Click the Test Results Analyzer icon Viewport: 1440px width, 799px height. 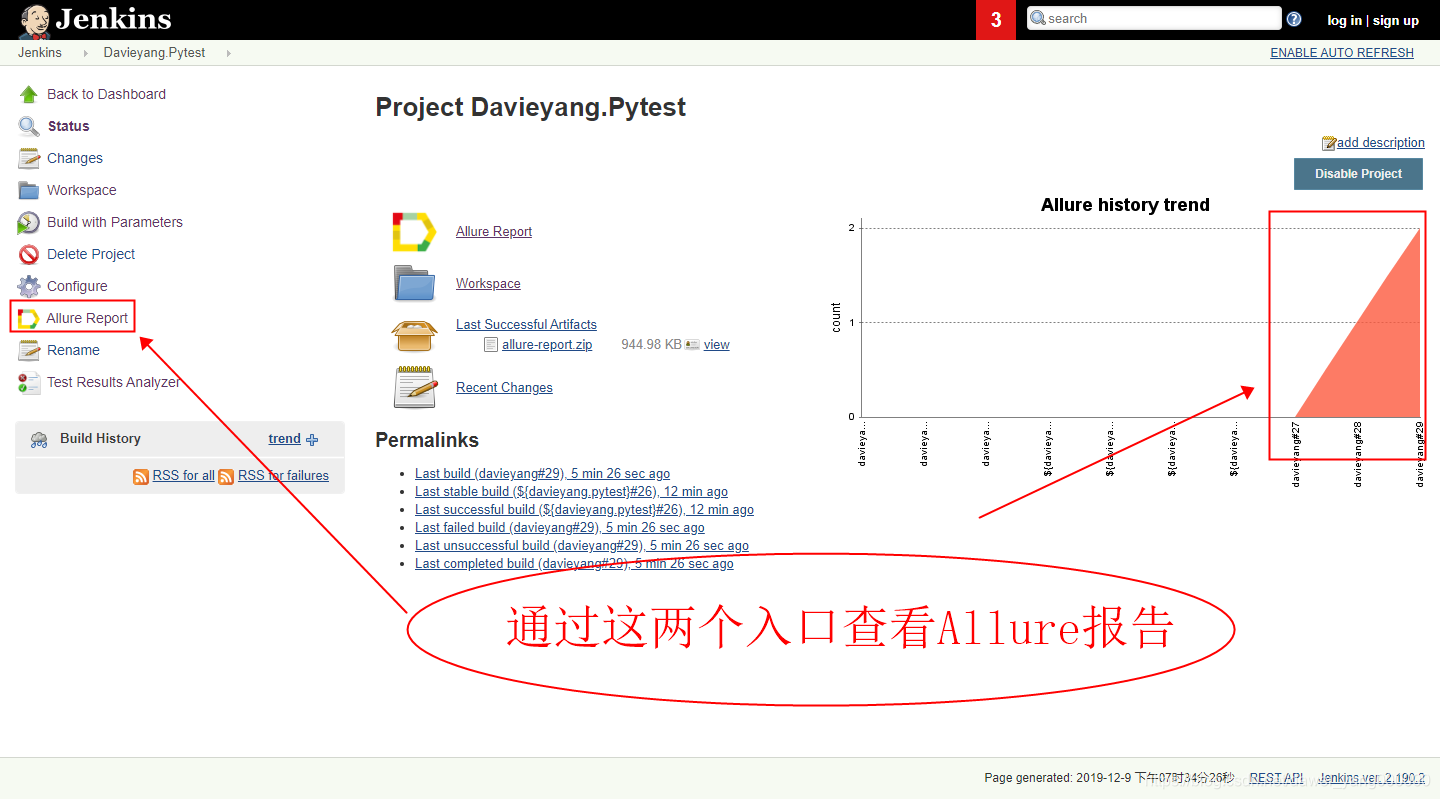[x=29, y=382]
